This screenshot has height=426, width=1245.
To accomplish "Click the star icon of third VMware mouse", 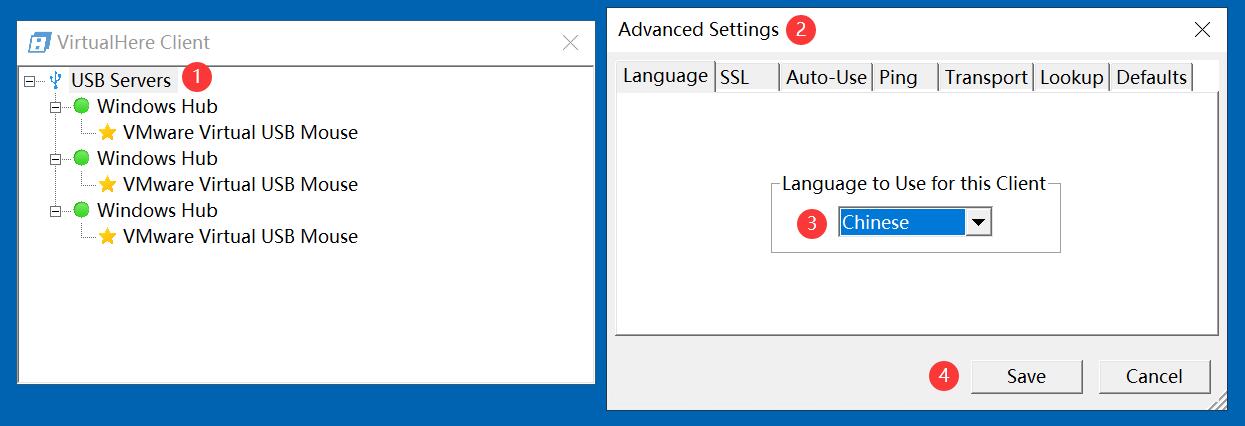I will [x=107, y=236].
